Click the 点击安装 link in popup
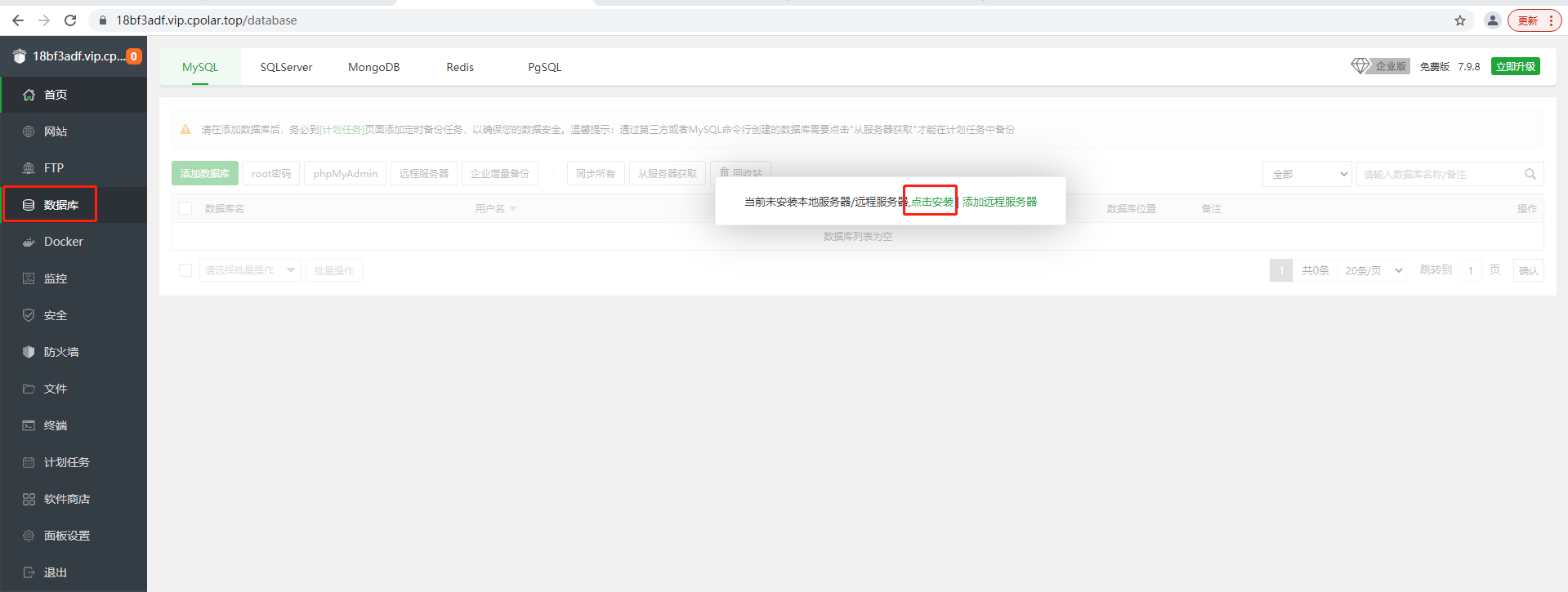Viewport: 1568px width, 592px height. pos(932,202)
